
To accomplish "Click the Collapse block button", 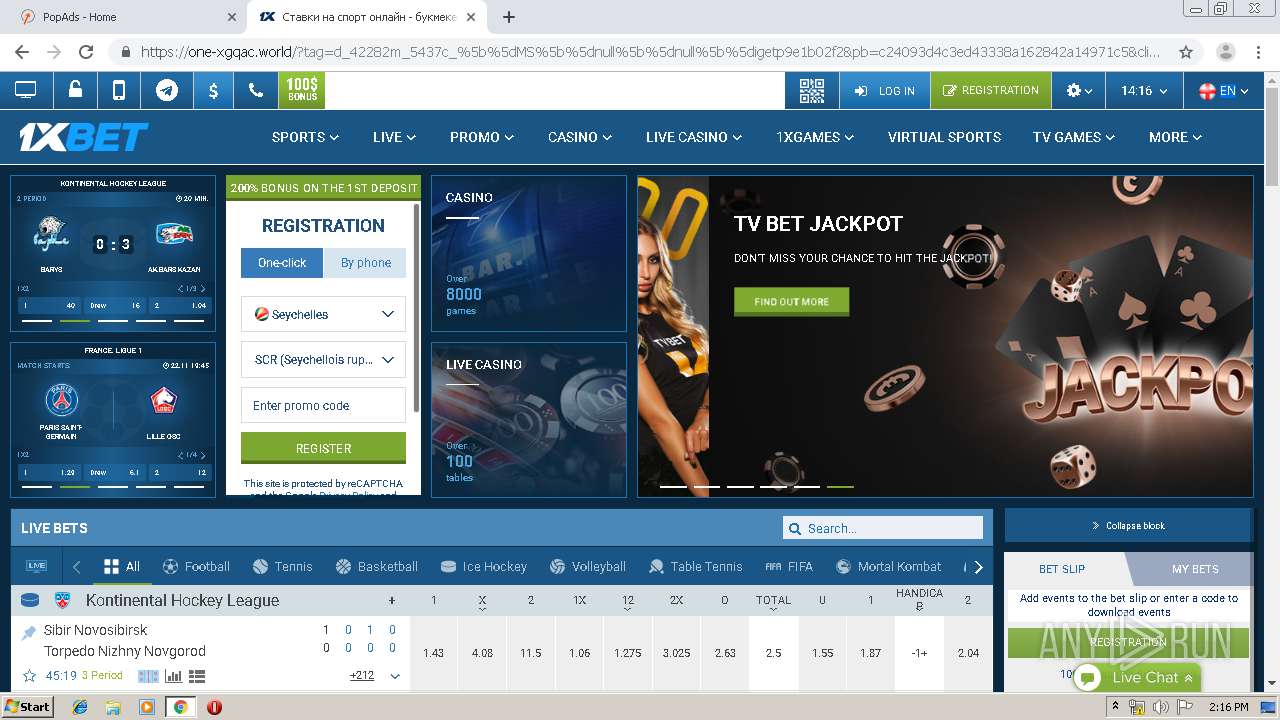I will [x=1128, y=525].
